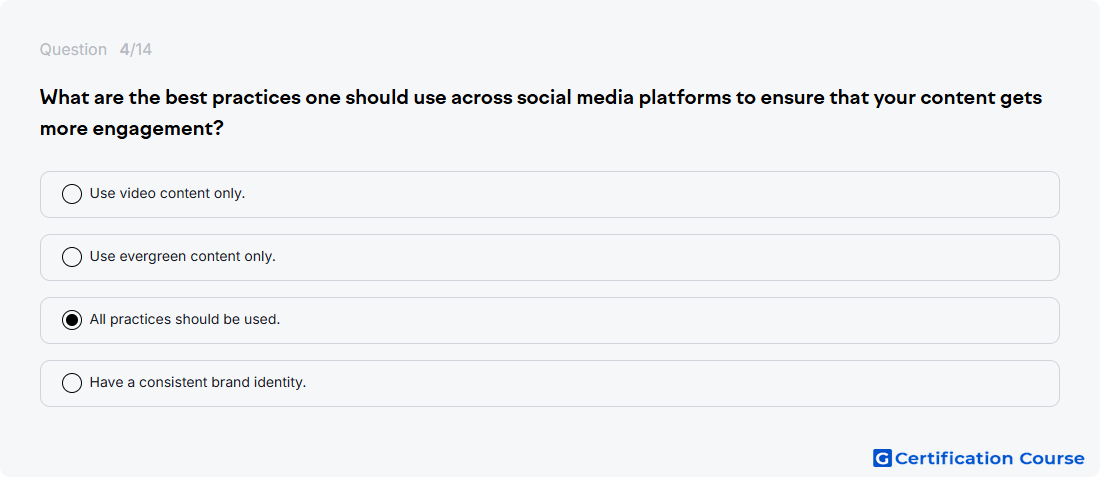Pick the 'Have a consistent brand identity' radio button
1100x477 pixels.
pos(72,383)
